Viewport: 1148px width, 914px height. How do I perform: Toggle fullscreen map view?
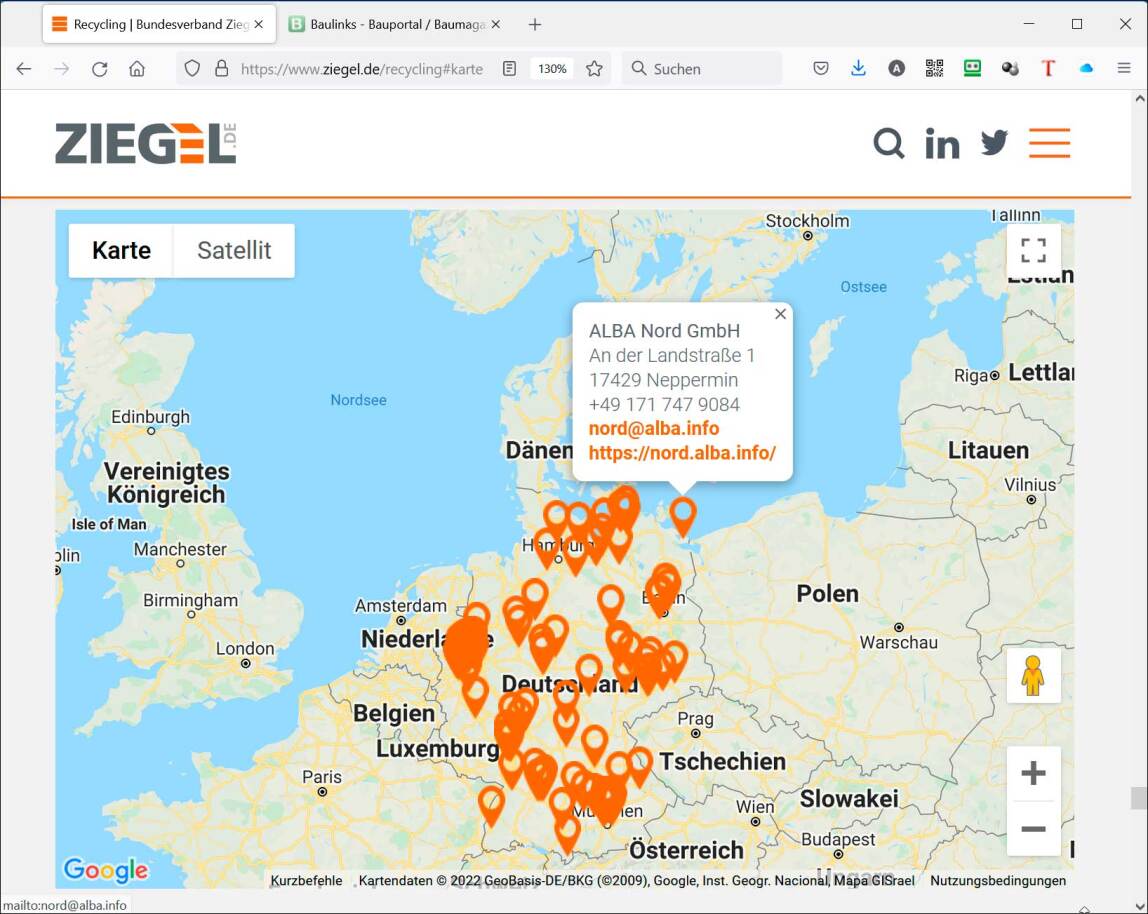coord(1033,250)
